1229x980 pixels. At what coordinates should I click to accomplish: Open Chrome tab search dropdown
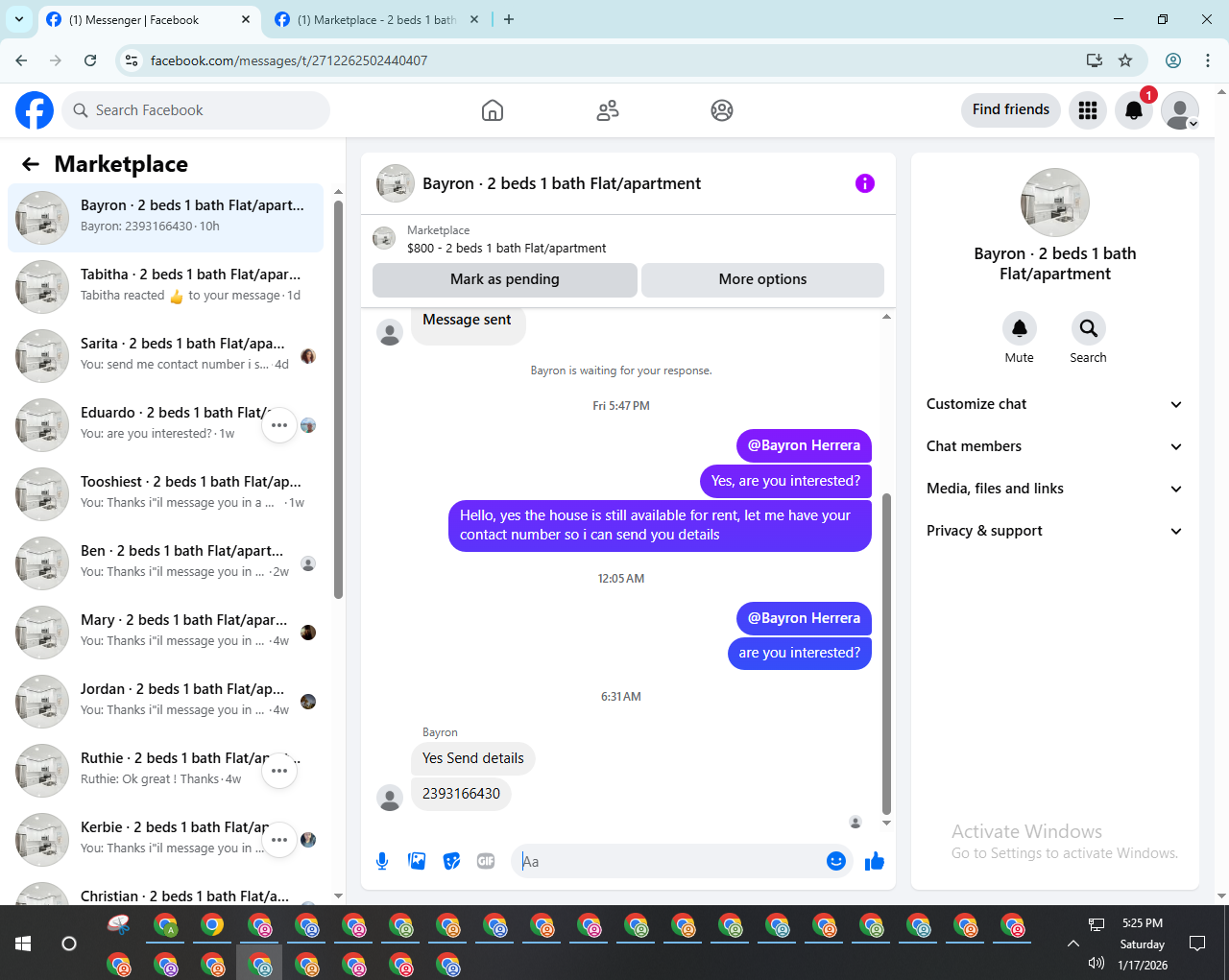click(x=19, y=19)
